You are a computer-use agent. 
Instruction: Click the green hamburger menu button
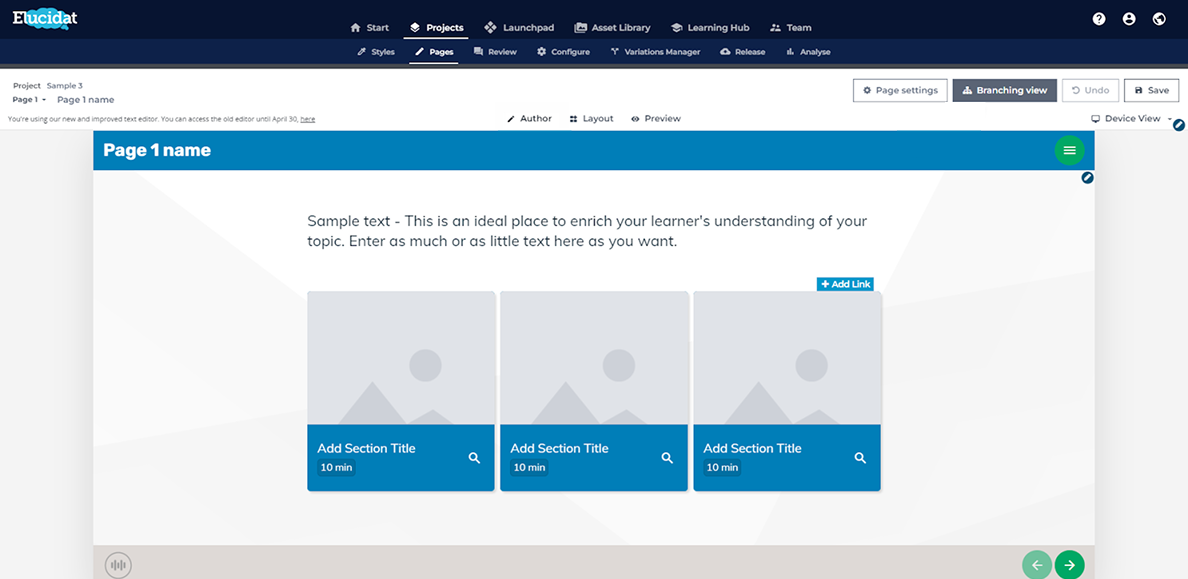(1069, 150)
